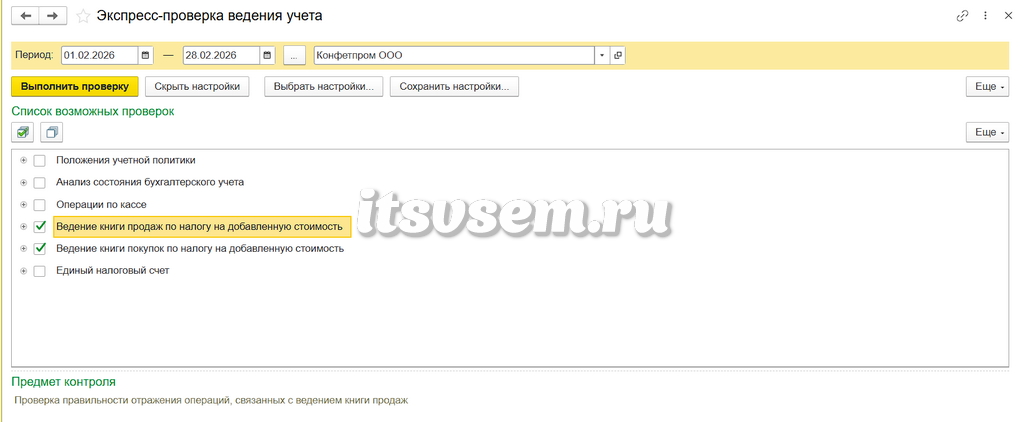Open calendar for start date 01.02.2026
Viewport: 1024px width, 422px height.
[146, 56]
